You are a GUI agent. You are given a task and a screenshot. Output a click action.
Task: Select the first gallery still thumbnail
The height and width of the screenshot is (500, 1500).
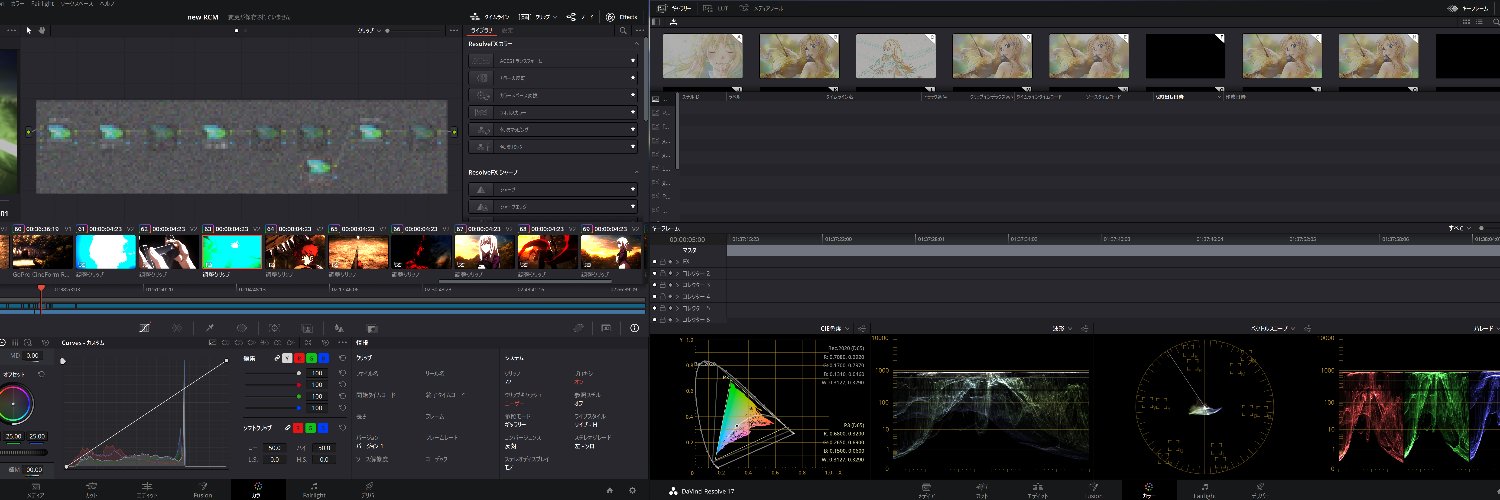[x=702, y=56]
